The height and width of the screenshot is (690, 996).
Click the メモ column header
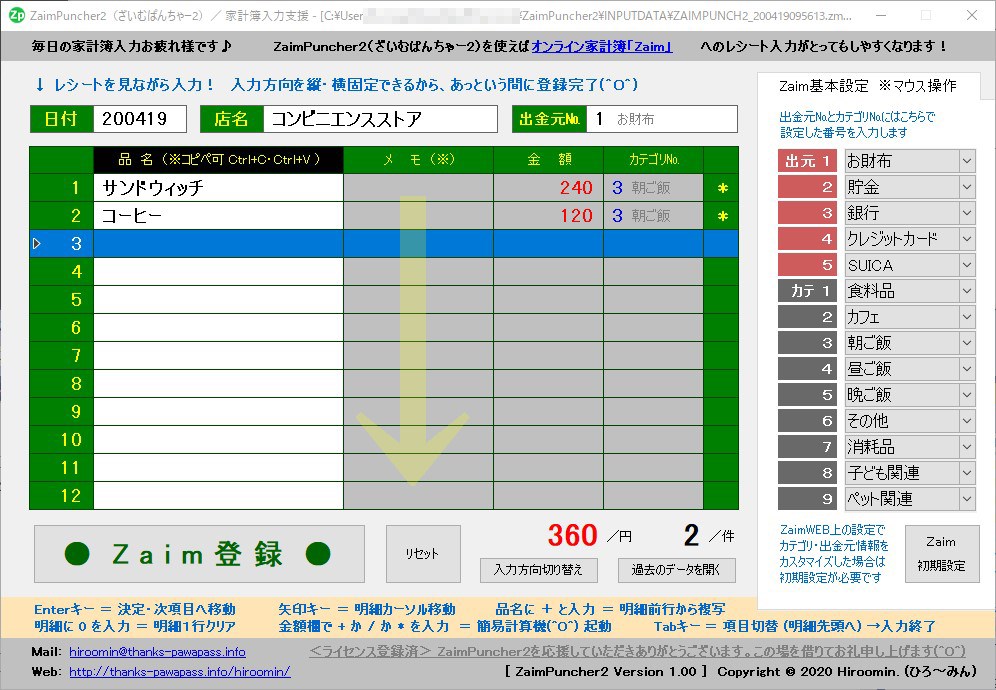click(419, 160)
